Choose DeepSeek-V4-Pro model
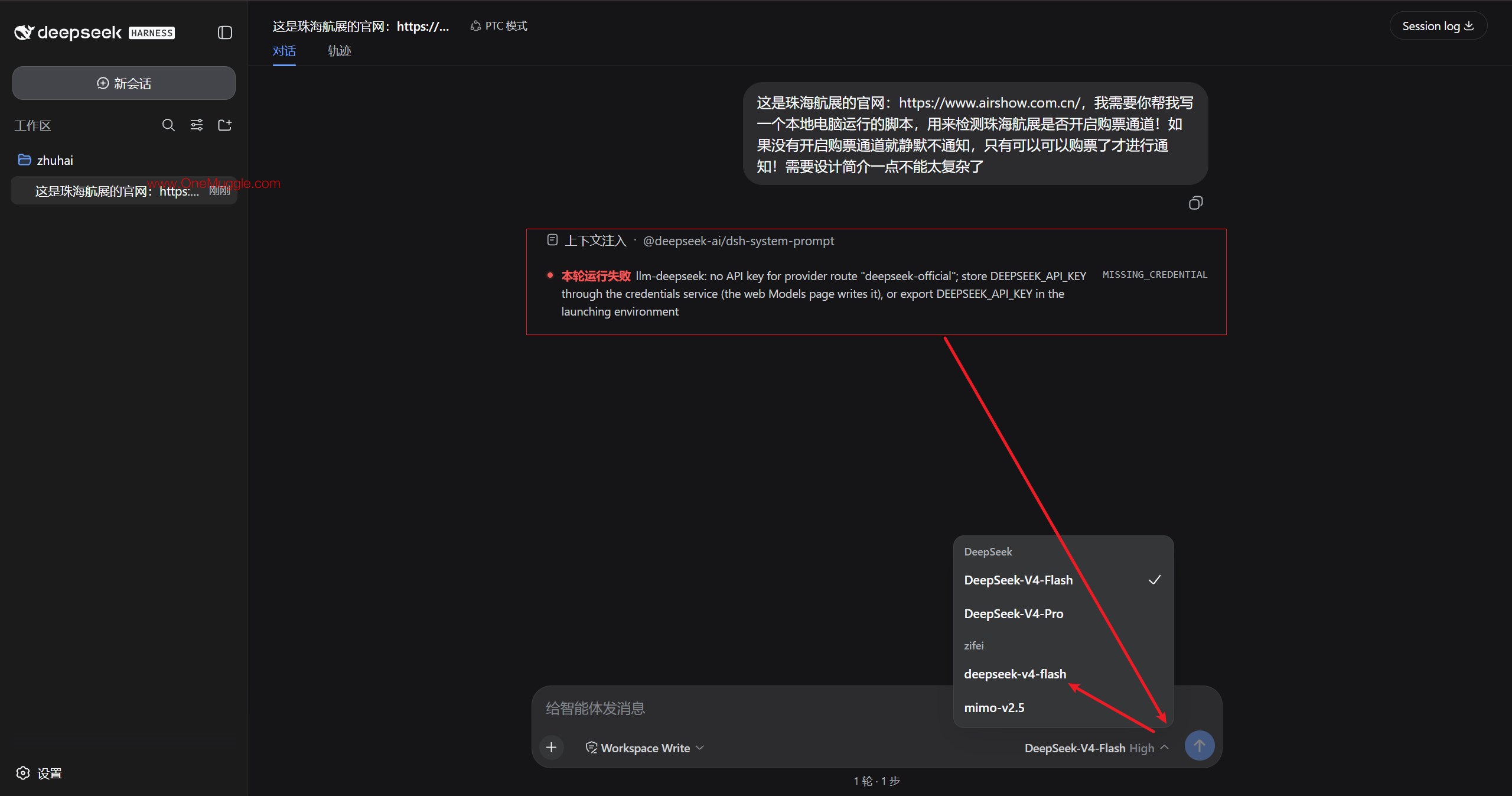The width and height of the screenshot is (1512, 796). point(1063,614)
